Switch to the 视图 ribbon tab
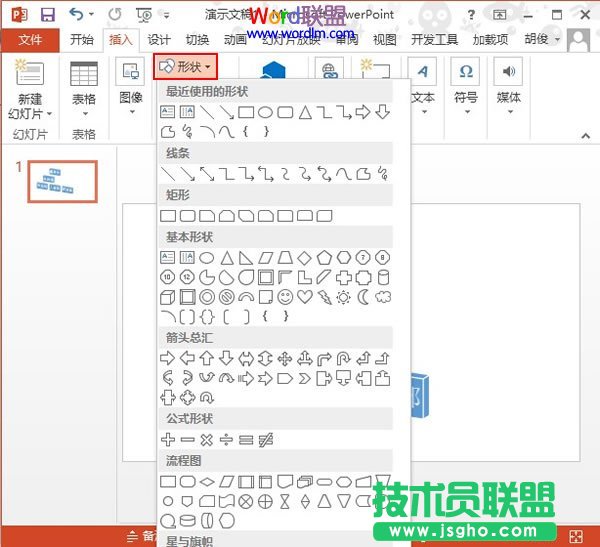The height and width of the screenshot is (547, 600). (385, 39)
